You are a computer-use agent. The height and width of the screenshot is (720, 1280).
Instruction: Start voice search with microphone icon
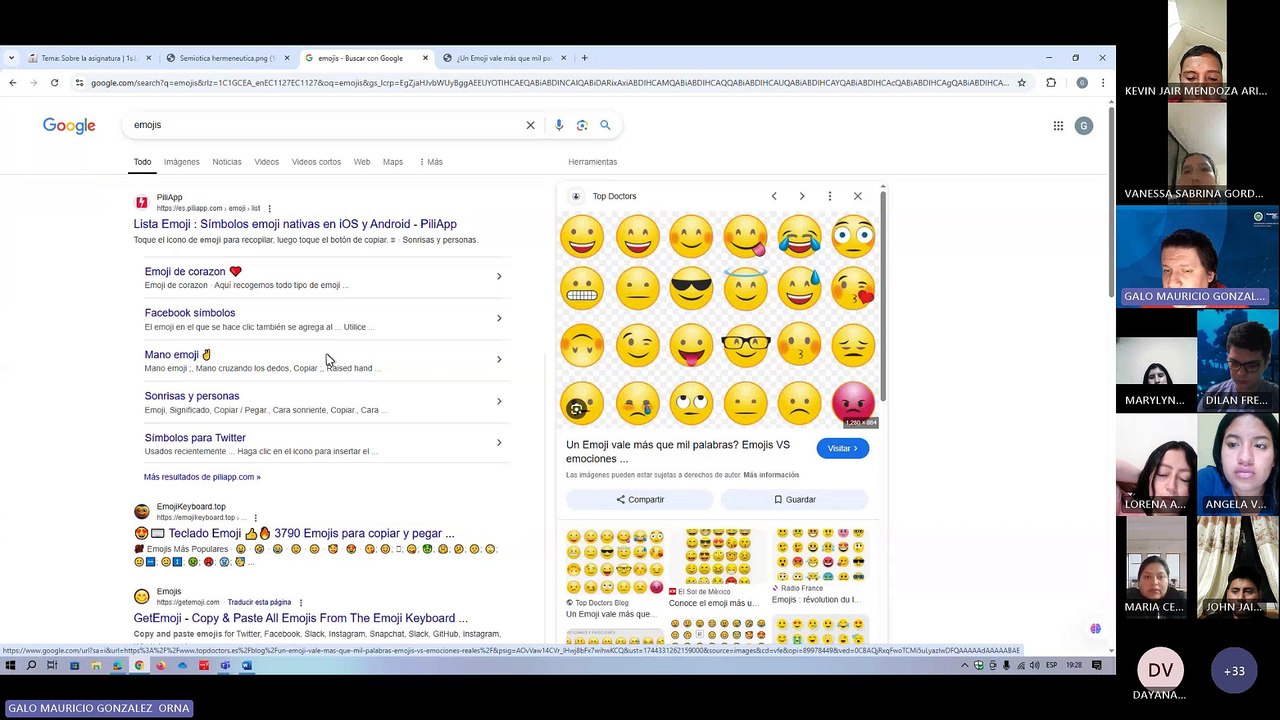pos(558,125)
